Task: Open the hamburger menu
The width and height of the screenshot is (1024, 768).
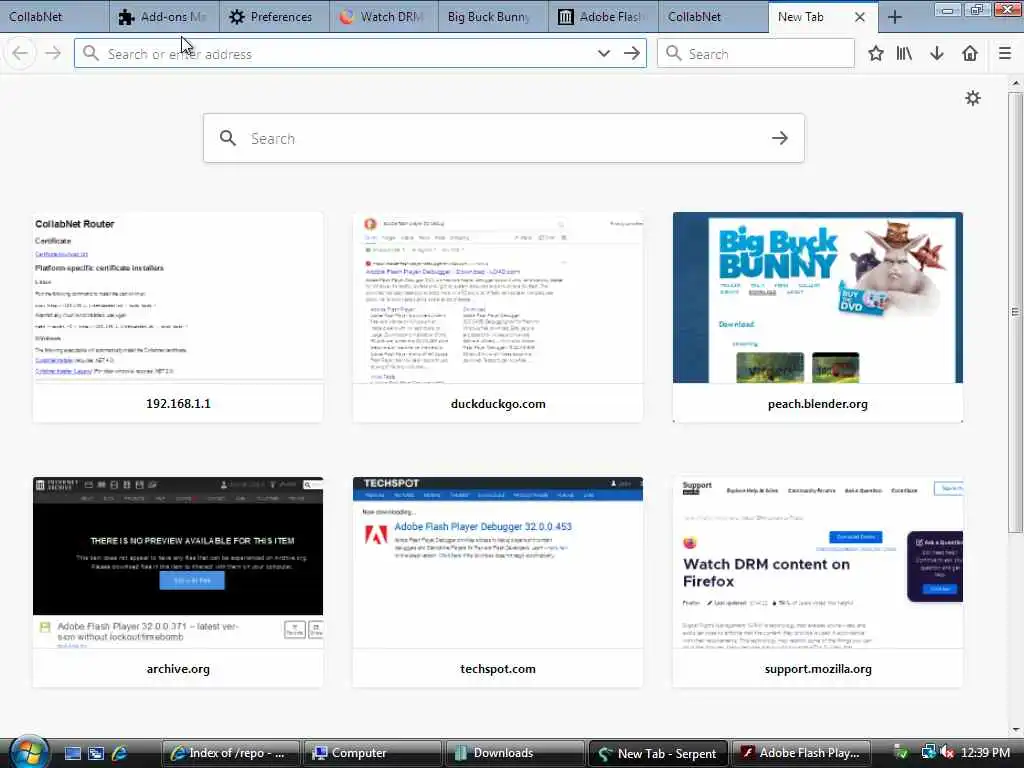Action: click(1005, 54)
